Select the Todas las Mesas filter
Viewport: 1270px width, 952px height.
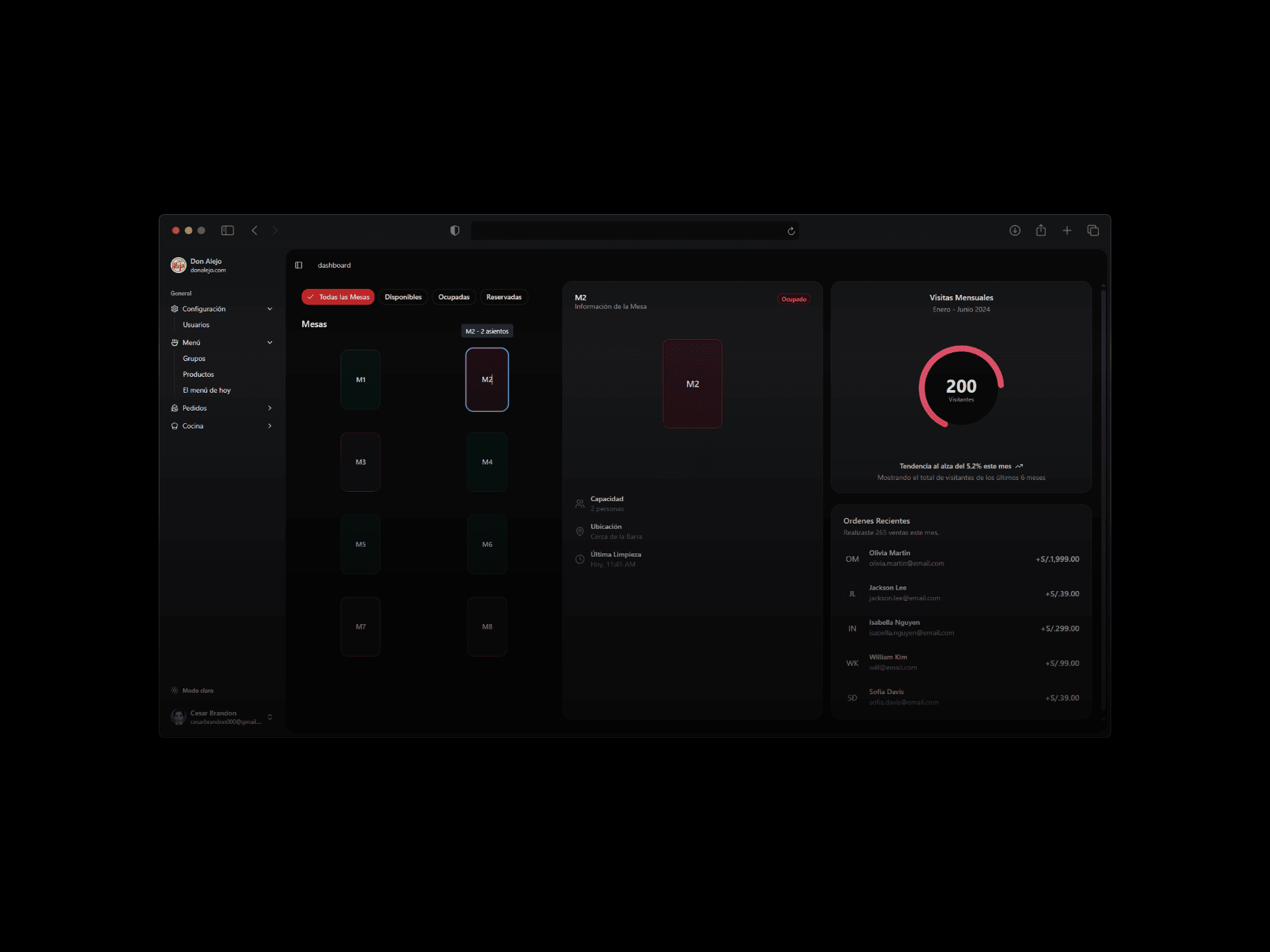[338, 297]
